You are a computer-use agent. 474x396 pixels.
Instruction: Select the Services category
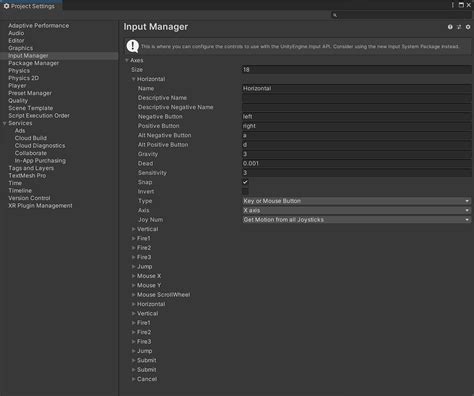(20, 123)
